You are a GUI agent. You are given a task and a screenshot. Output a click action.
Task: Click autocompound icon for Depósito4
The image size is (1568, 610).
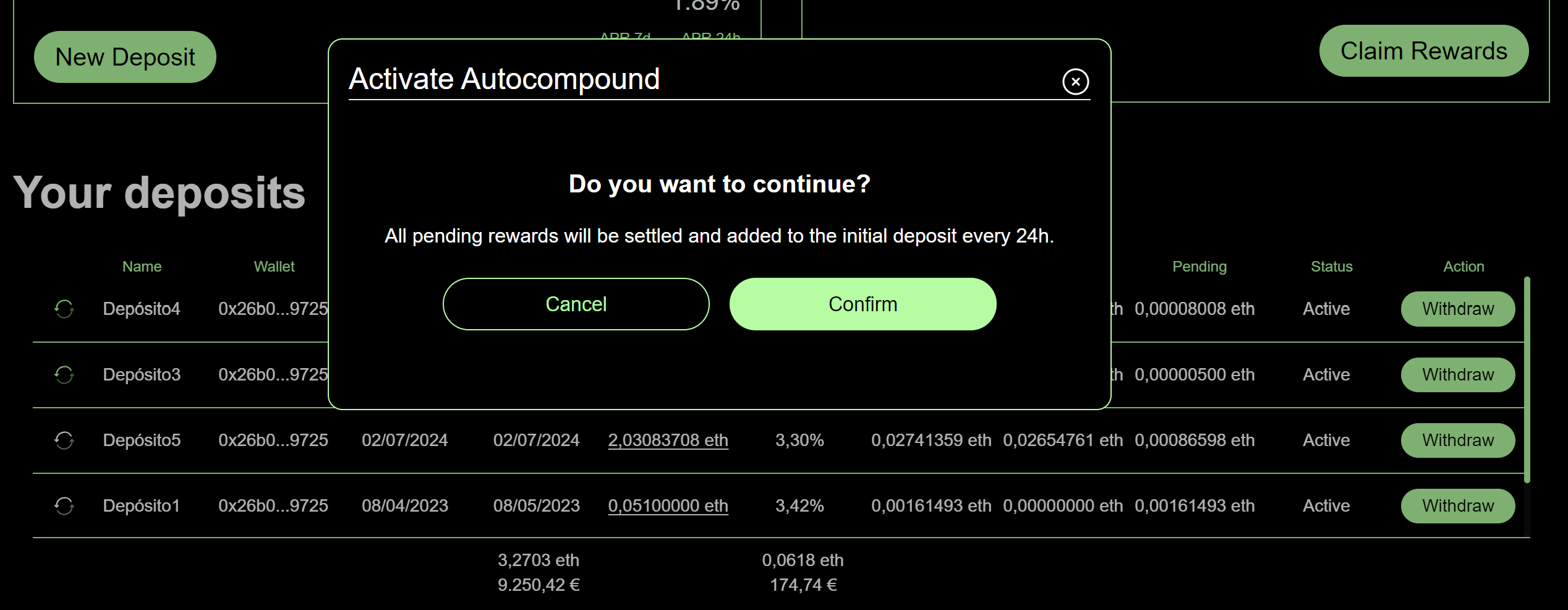coord(64,309)
